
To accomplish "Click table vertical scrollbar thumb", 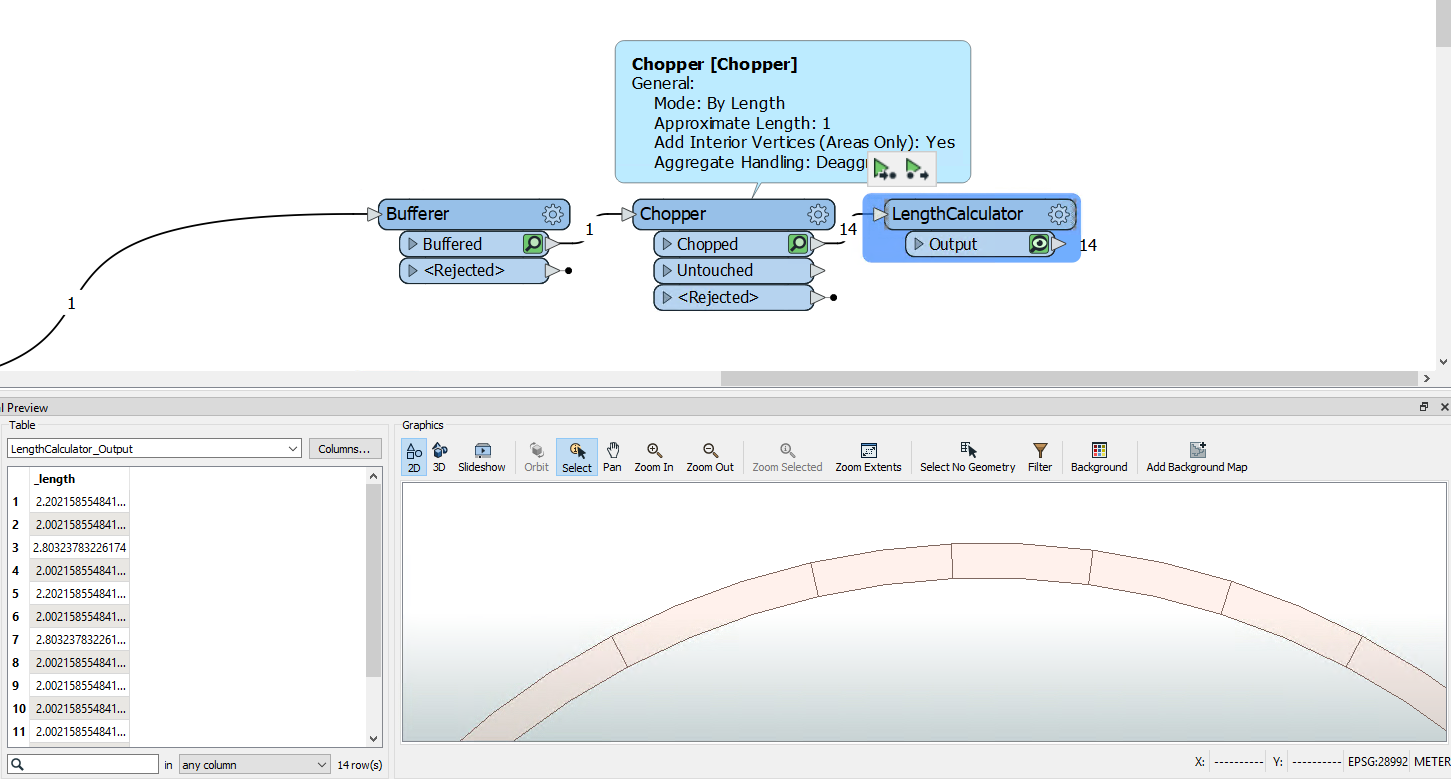I will click(374, 581).
